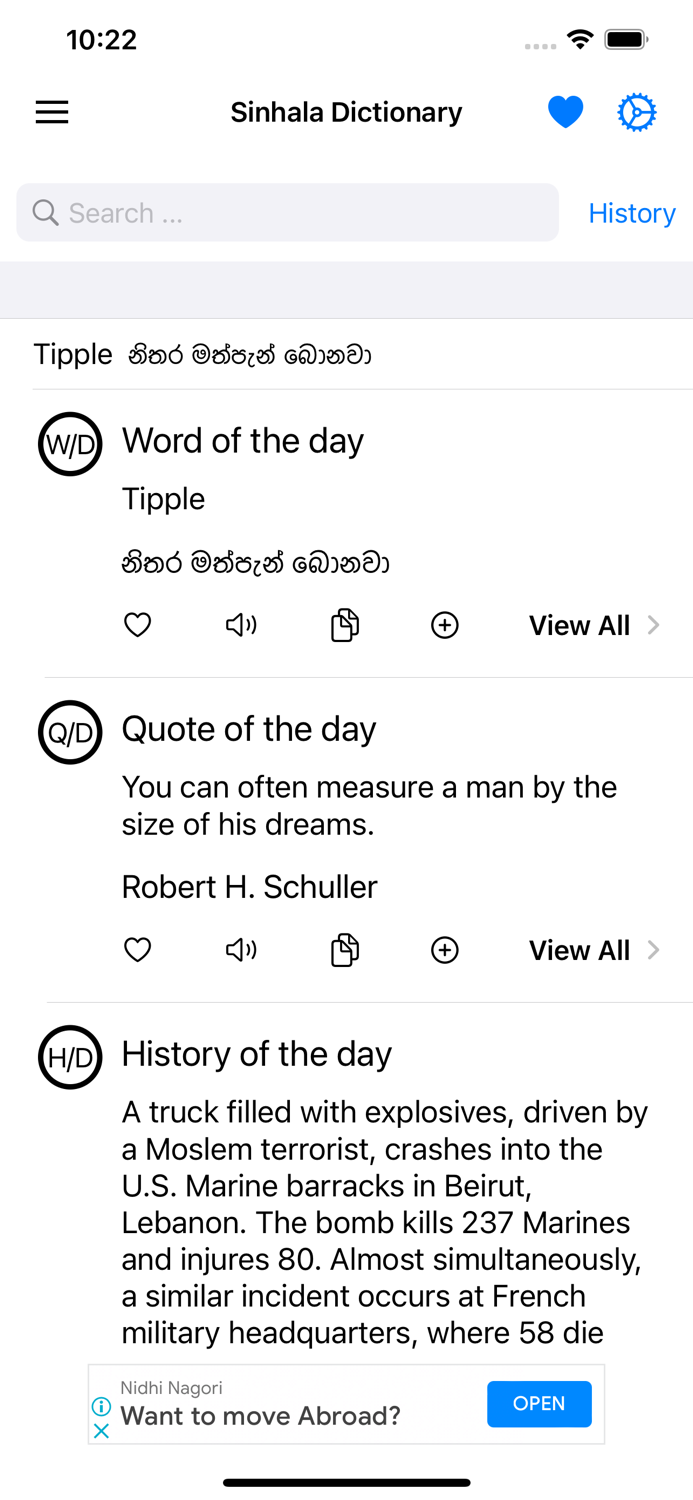This screenshot has width=693, height=1500.
Task: Open info icon on the advertisement
Action: [x=101, y=1406]
